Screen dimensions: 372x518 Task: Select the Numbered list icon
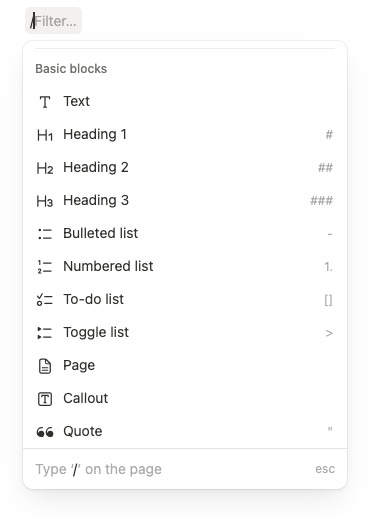click(x=45, y=267)
